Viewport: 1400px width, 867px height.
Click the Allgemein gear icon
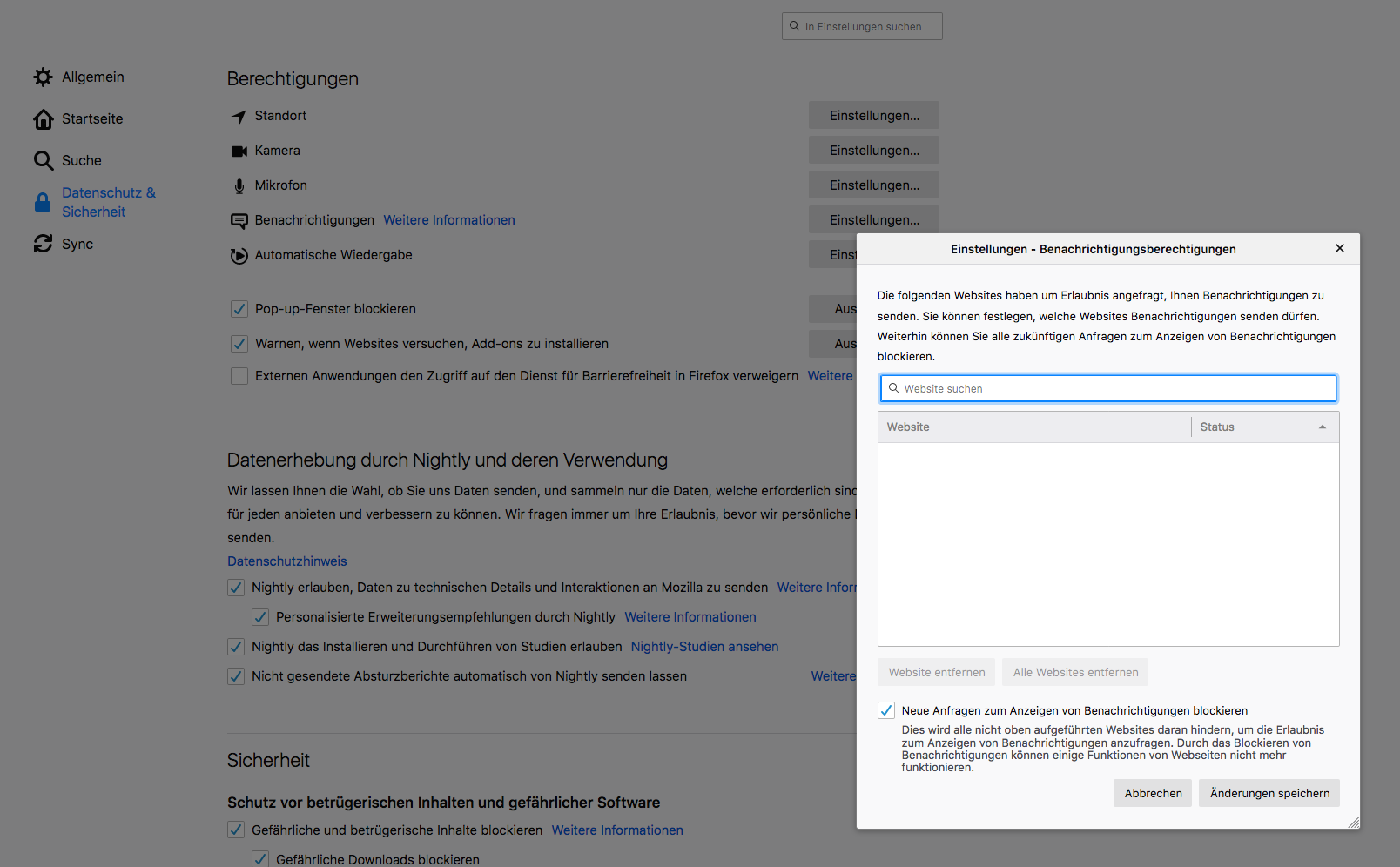(x=43, y=77)
